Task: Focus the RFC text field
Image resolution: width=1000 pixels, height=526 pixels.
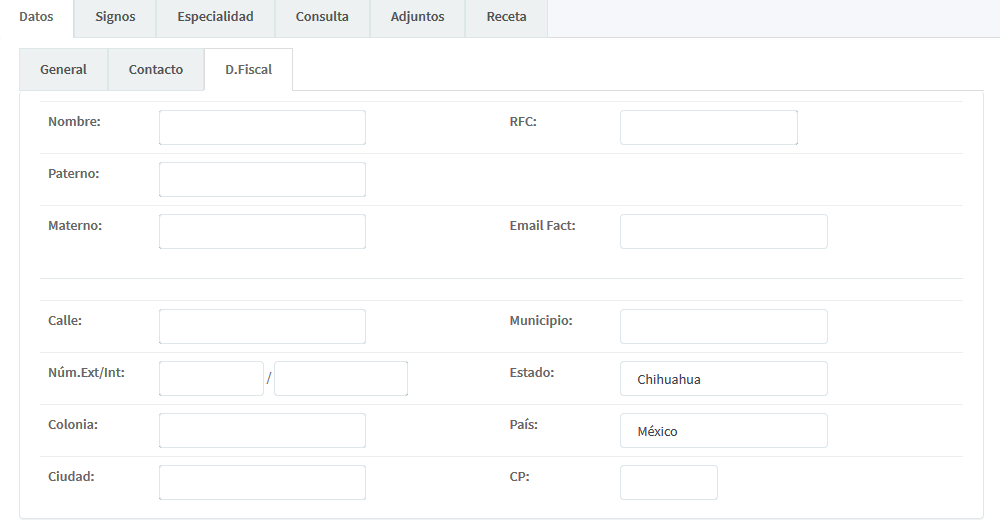Action: point(708,128)
